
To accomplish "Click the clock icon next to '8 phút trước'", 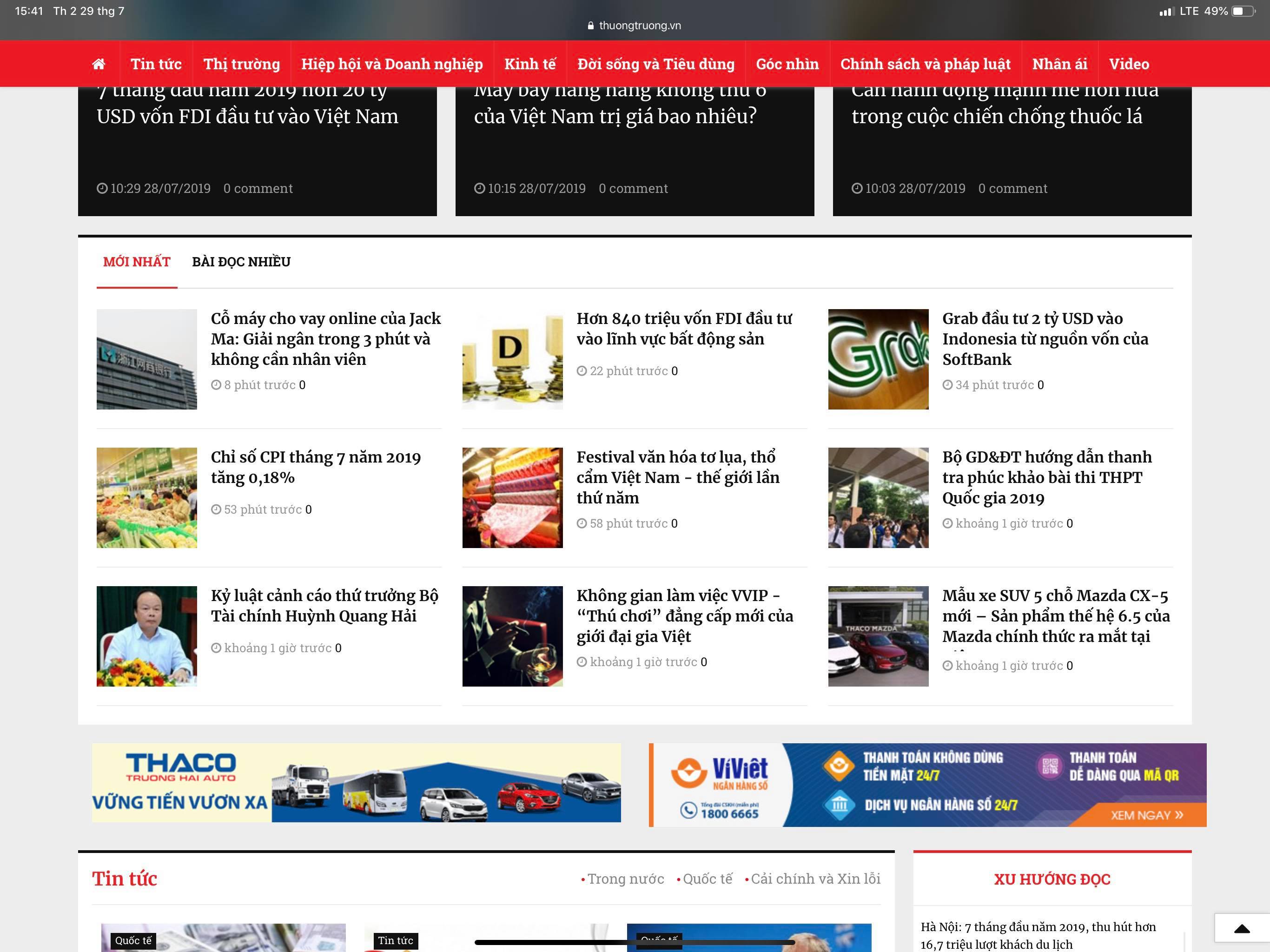I will [x=216, y=385].
